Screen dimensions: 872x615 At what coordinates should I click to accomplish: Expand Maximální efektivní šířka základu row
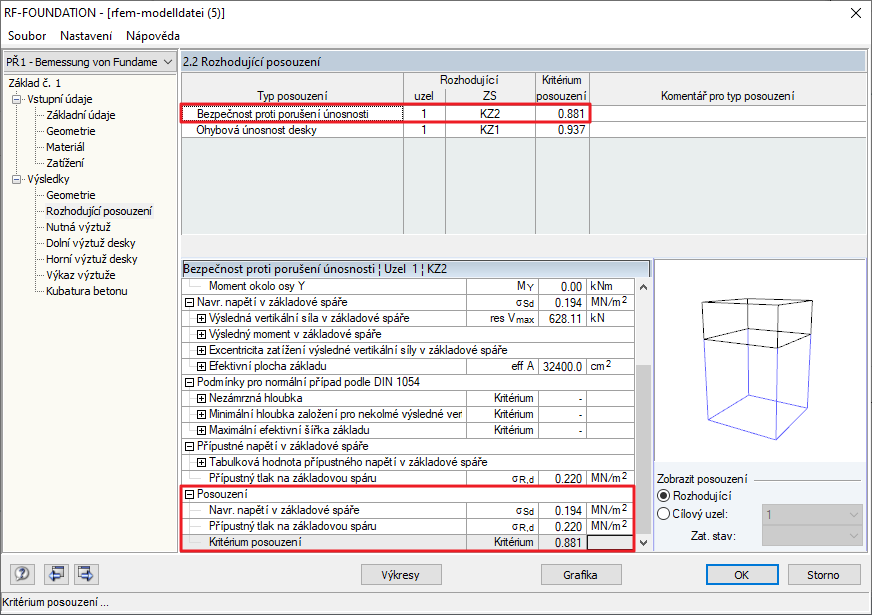(x=201, y=430)
